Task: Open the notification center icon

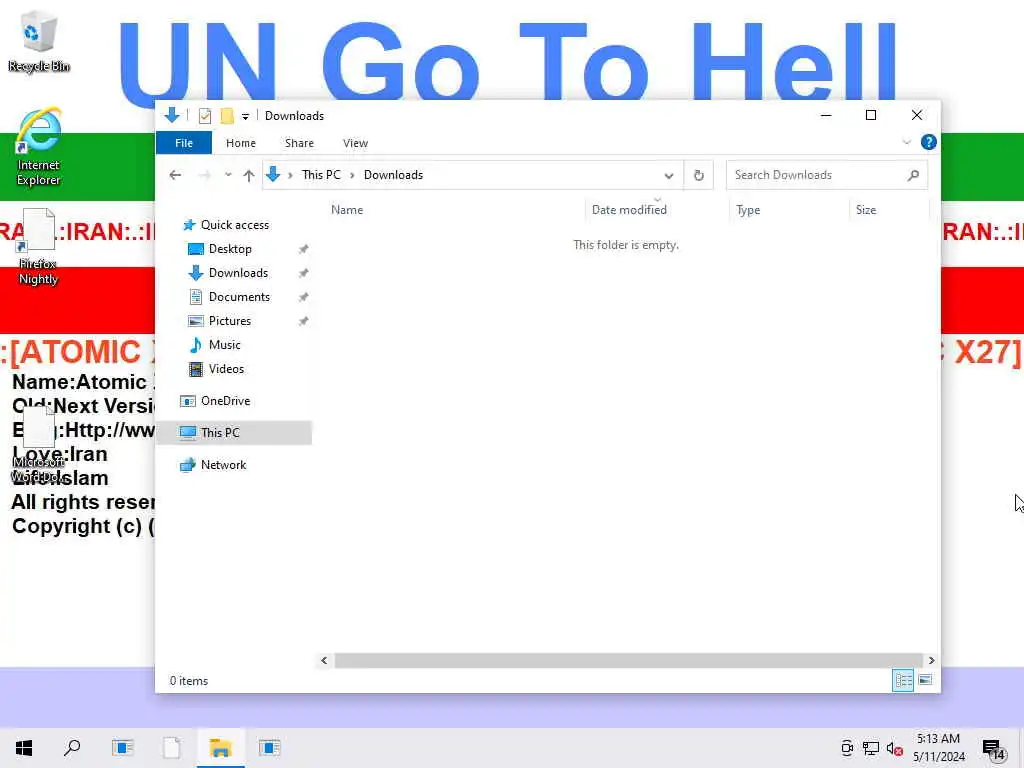Action: [994, 749]
